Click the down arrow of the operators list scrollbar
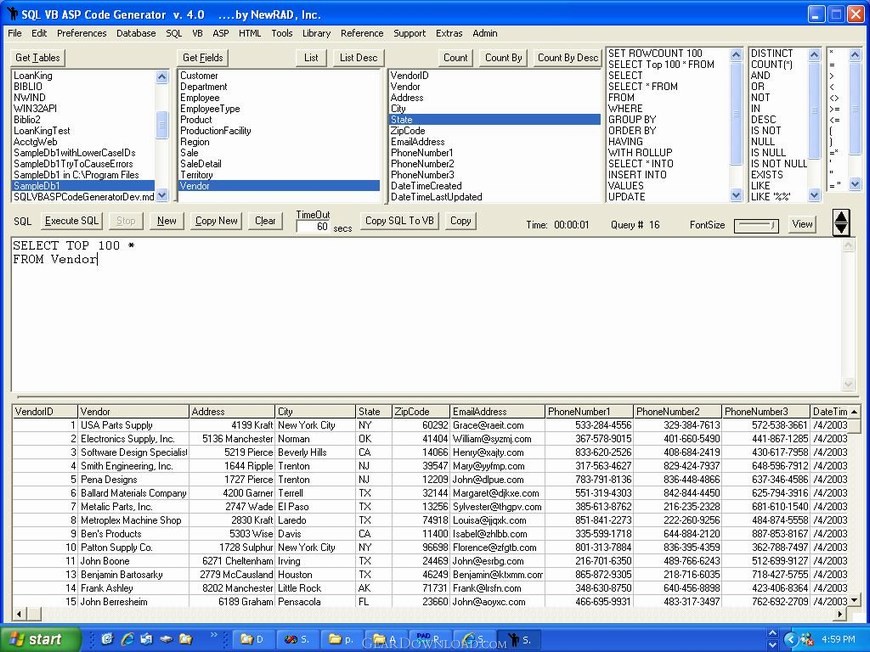 coord(855,184)
